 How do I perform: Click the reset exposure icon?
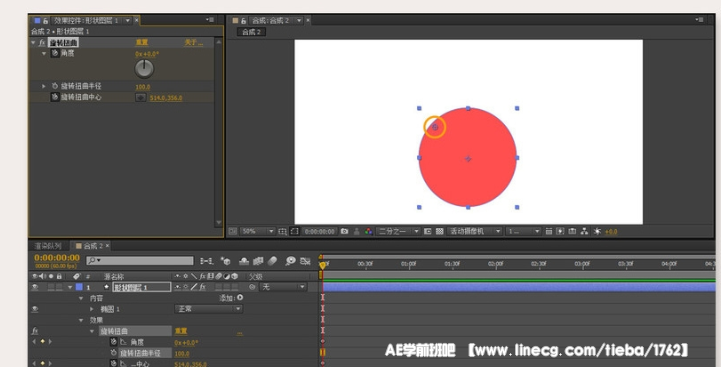pos(597,231)
